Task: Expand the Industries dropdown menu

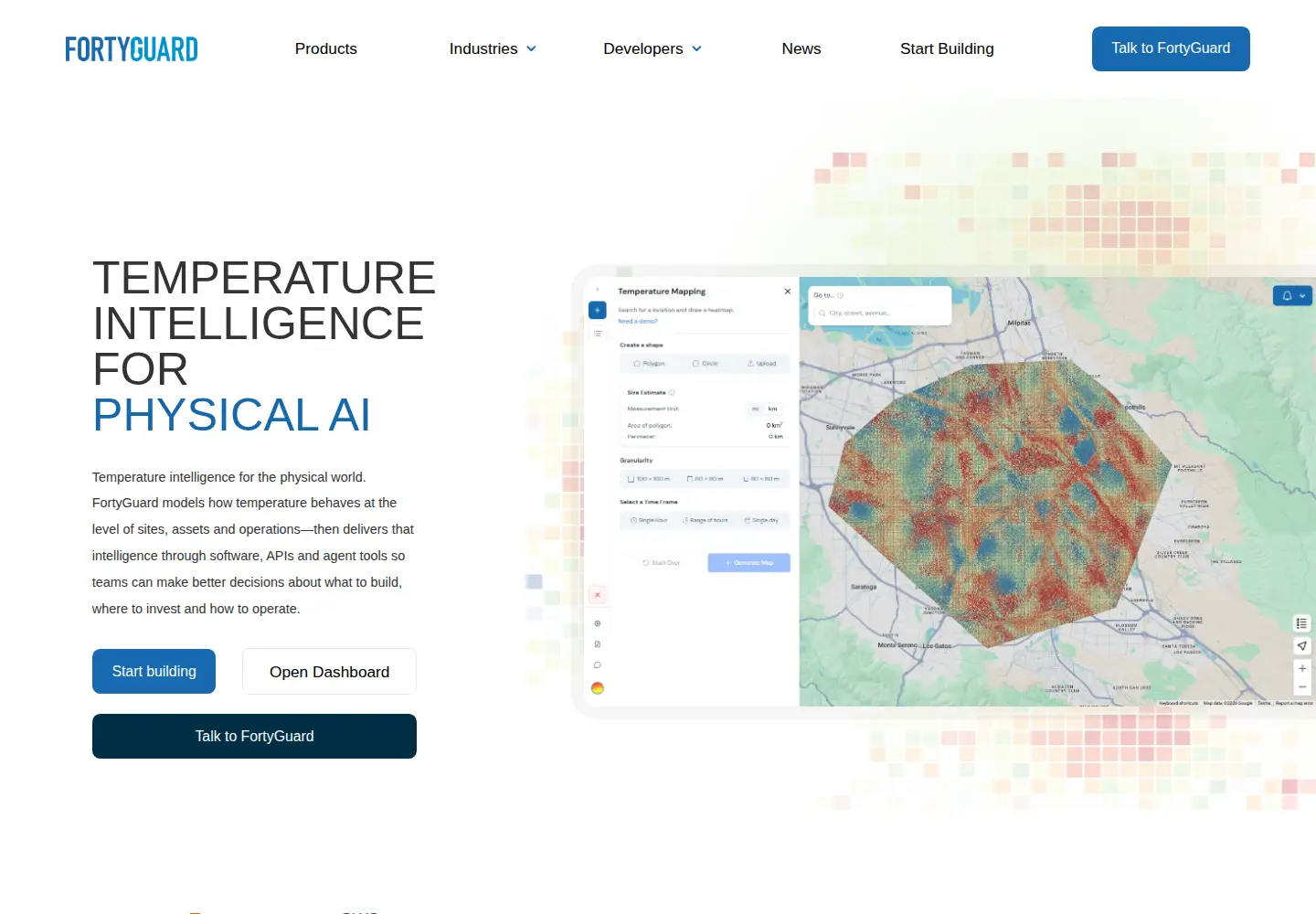Action: pos(493,48)
